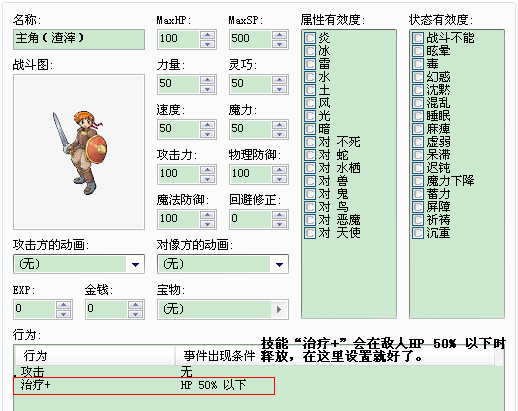
Task: Tick the 冰 element checkbox
Action: click(310, 51)
